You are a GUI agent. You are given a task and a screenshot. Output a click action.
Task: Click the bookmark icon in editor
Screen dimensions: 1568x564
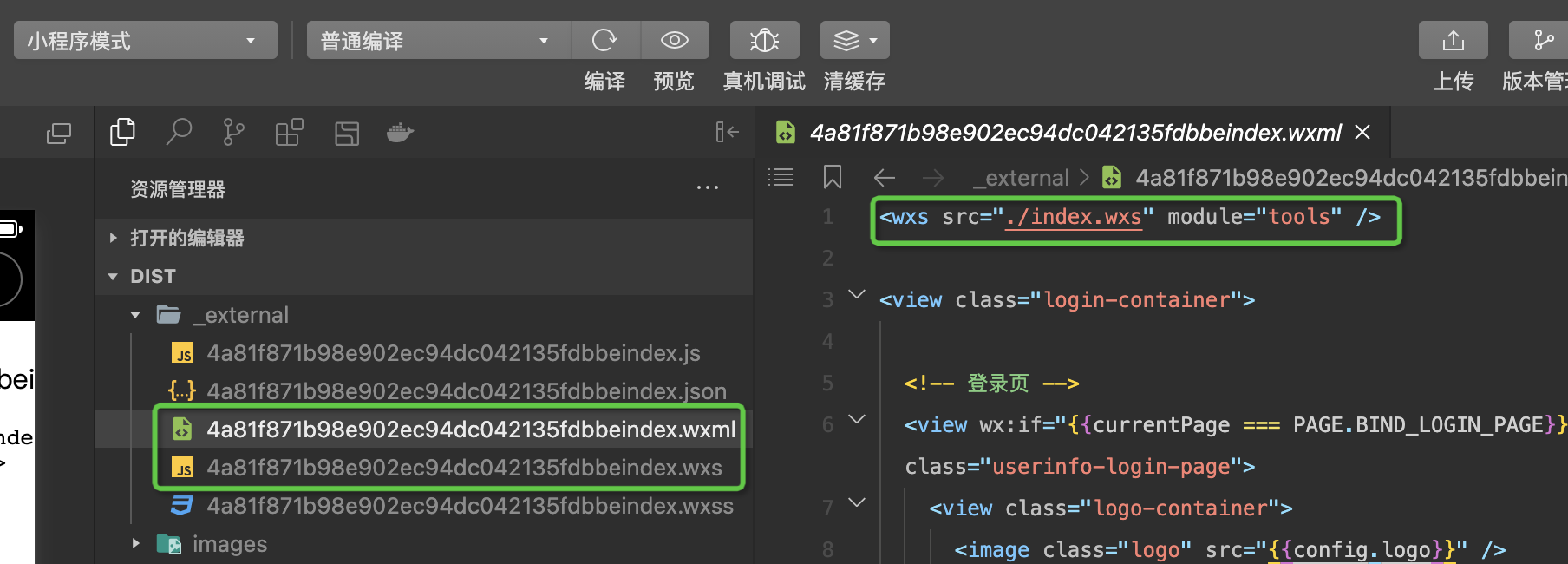click(x=833, y=178)
